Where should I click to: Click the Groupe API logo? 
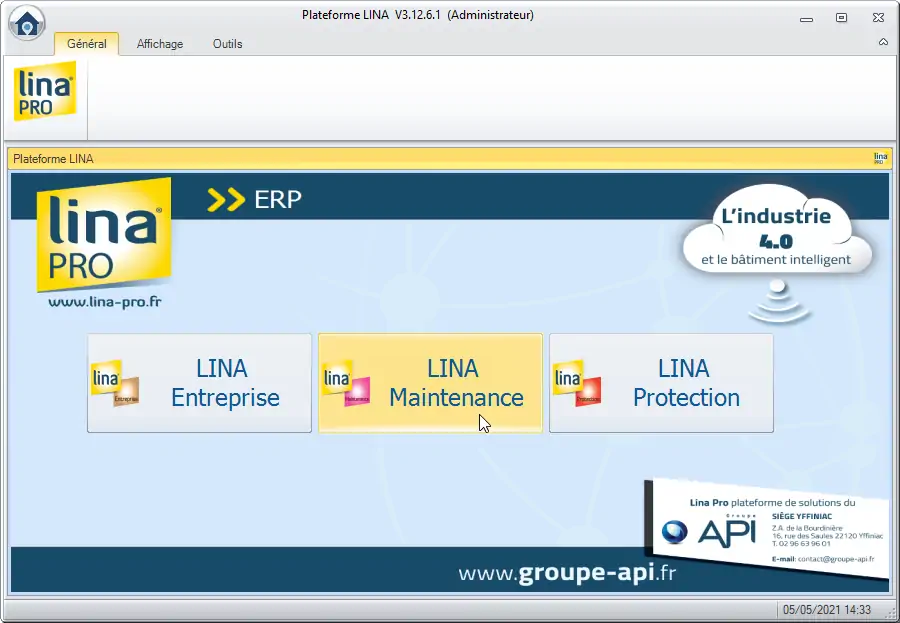click(x=708, y=532)
